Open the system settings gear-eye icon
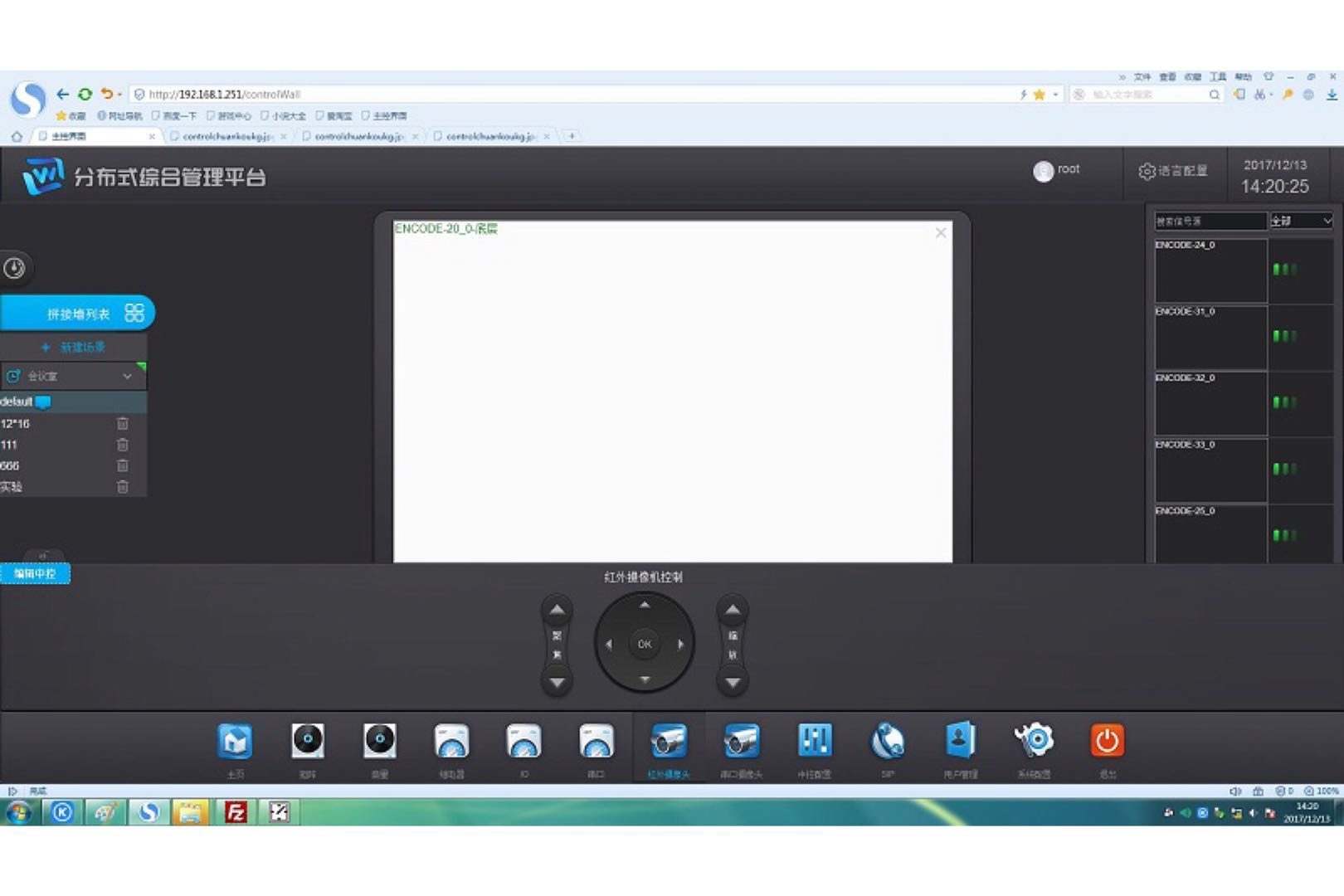 tap(1034, 742)
